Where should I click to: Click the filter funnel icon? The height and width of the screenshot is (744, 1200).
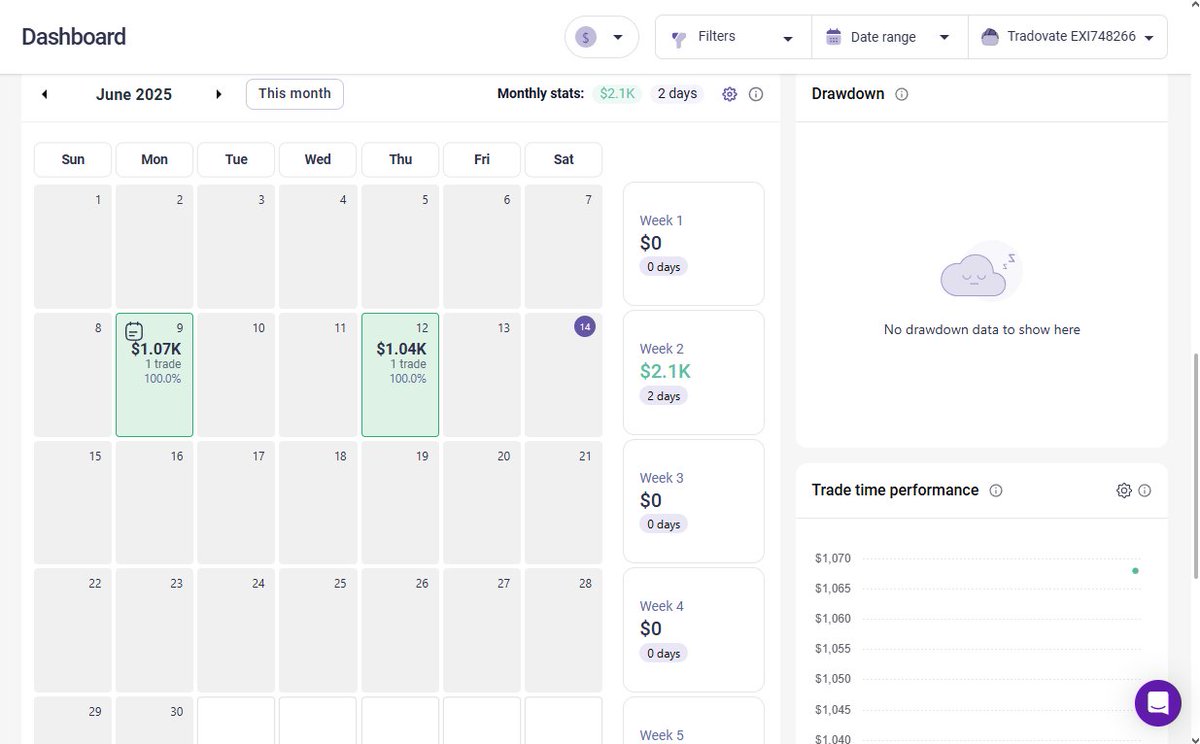(679, 38)
